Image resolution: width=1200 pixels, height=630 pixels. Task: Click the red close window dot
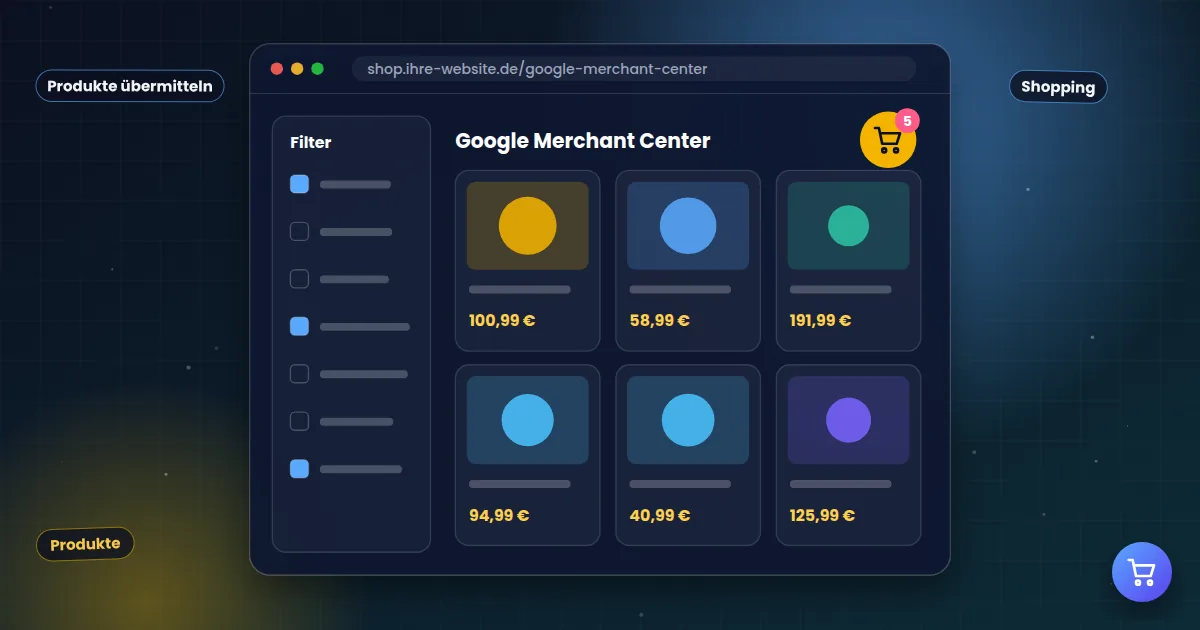point(277,69)
